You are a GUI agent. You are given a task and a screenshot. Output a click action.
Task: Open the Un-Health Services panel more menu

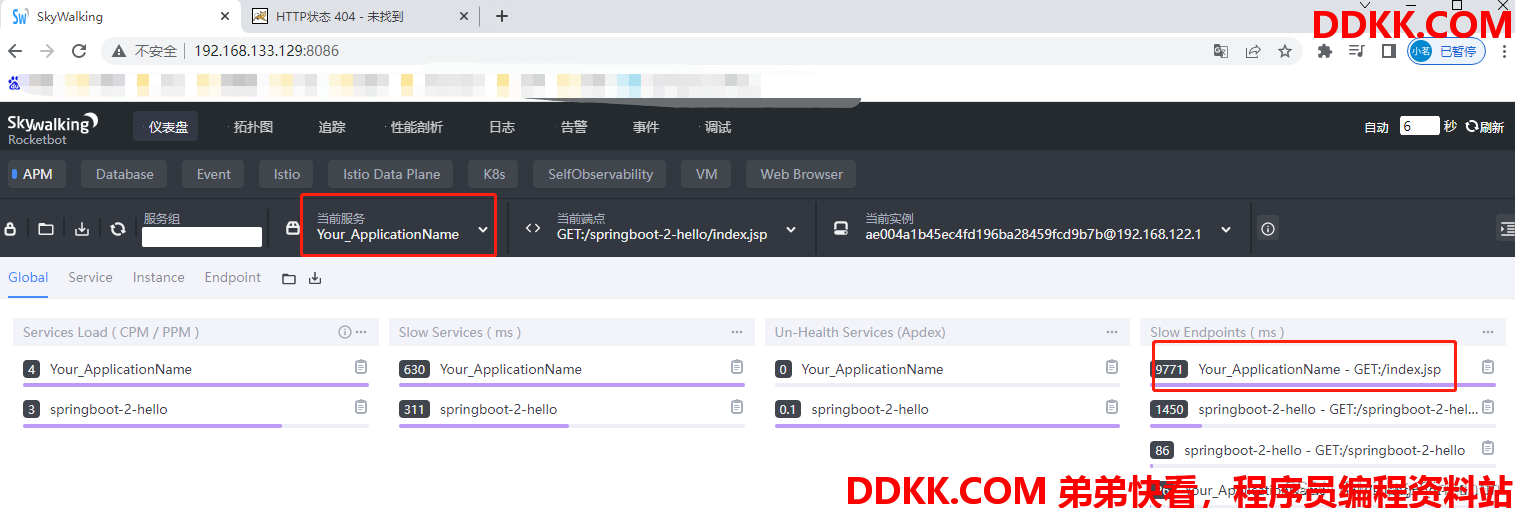coord(1112,332)
